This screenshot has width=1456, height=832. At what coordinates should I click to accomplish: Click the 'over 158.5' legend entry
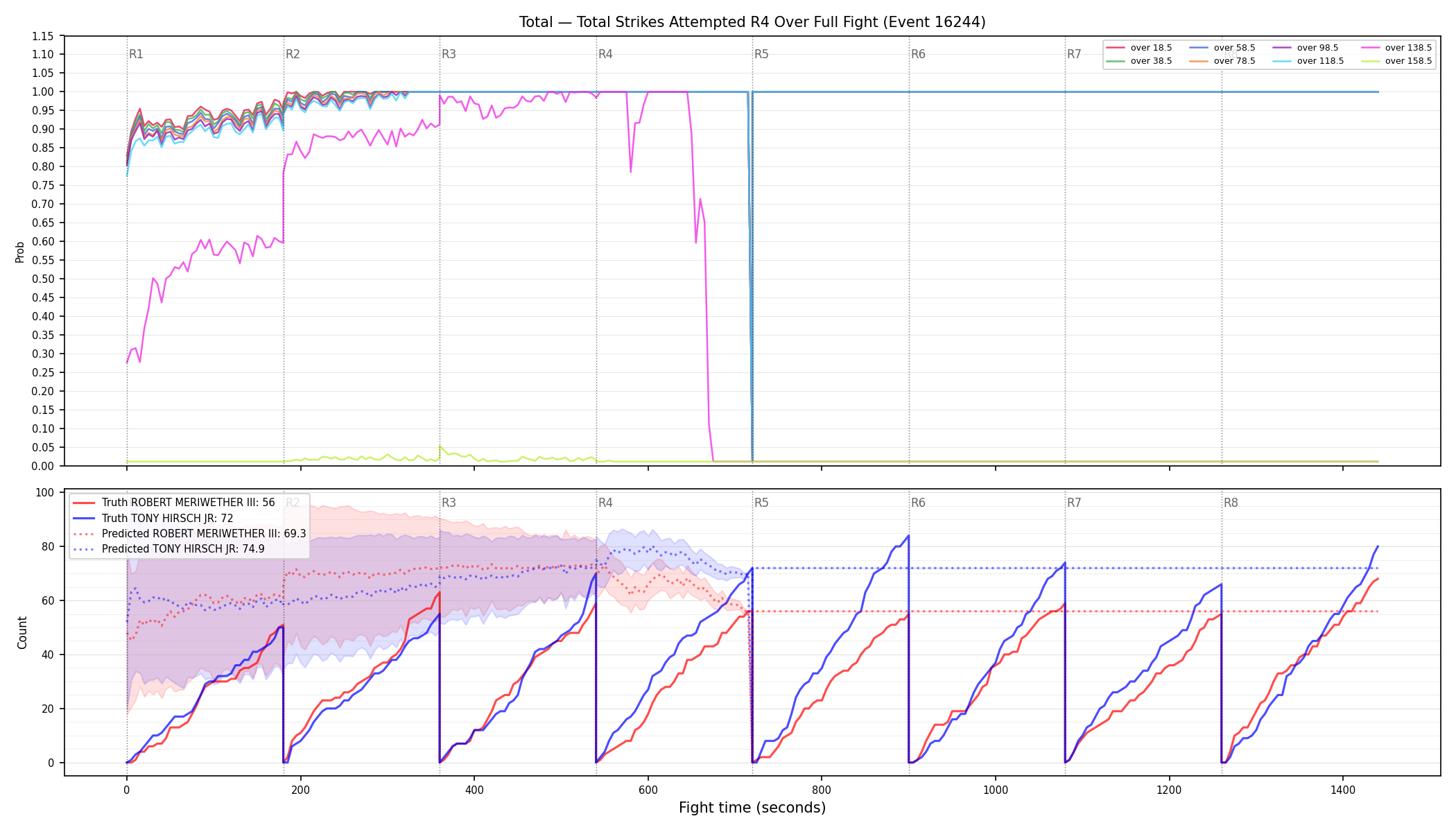(1396, 61)
